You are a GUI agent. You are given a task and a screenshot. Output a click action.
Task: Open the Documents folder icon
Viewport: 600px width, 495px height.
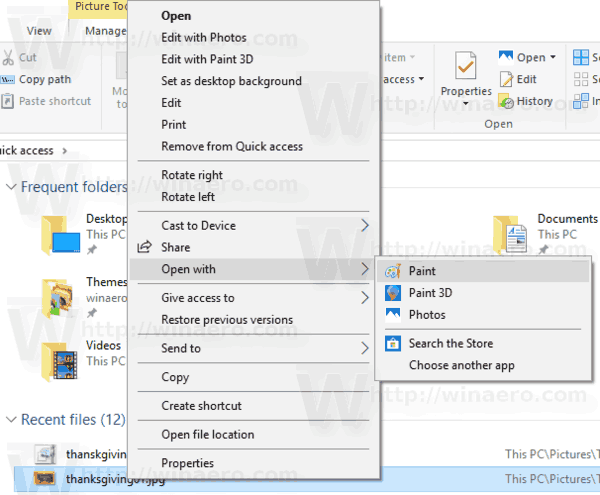click(510, 234)
